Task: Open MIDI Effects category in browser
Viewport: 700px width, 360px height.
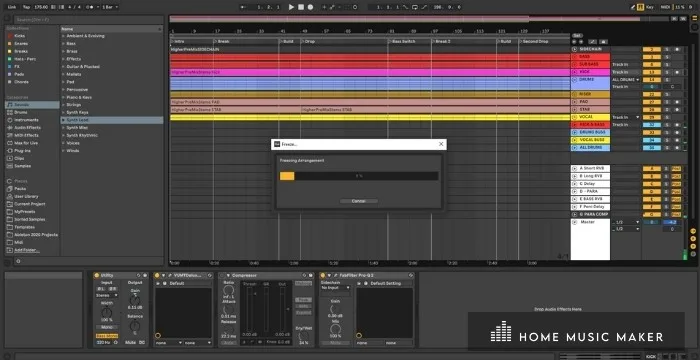Action: pyautogui.click(x=26, y=135)
